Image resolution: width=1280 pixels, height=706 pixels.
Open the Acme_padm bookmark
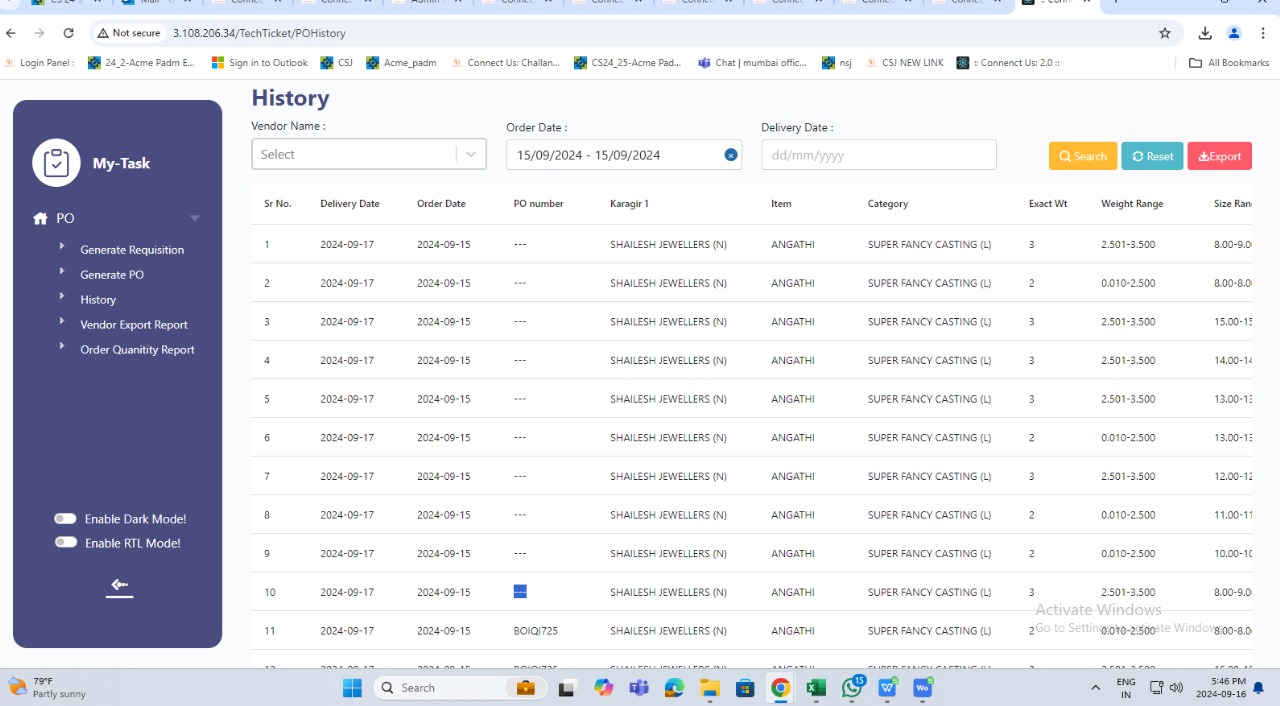tap(402, 62)
